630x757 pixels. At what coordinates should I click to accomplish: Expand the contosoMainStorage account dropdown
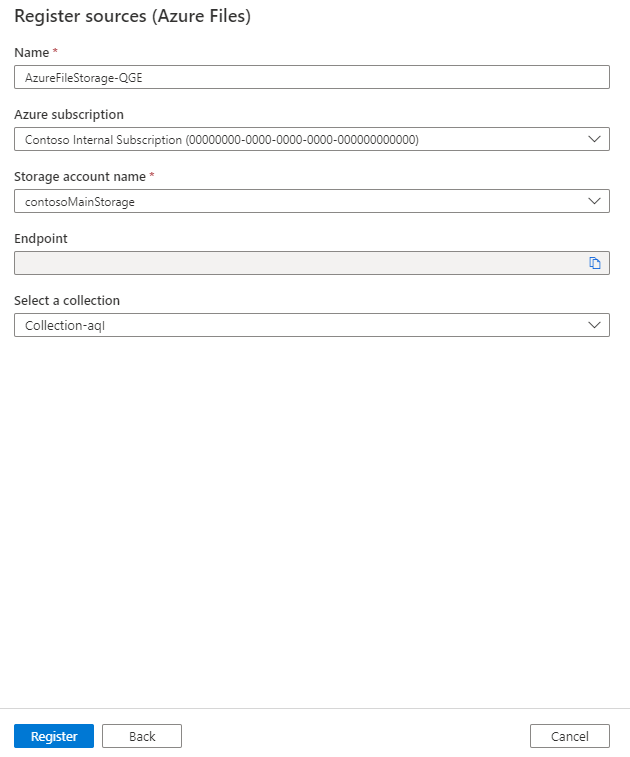click(300, 201)
